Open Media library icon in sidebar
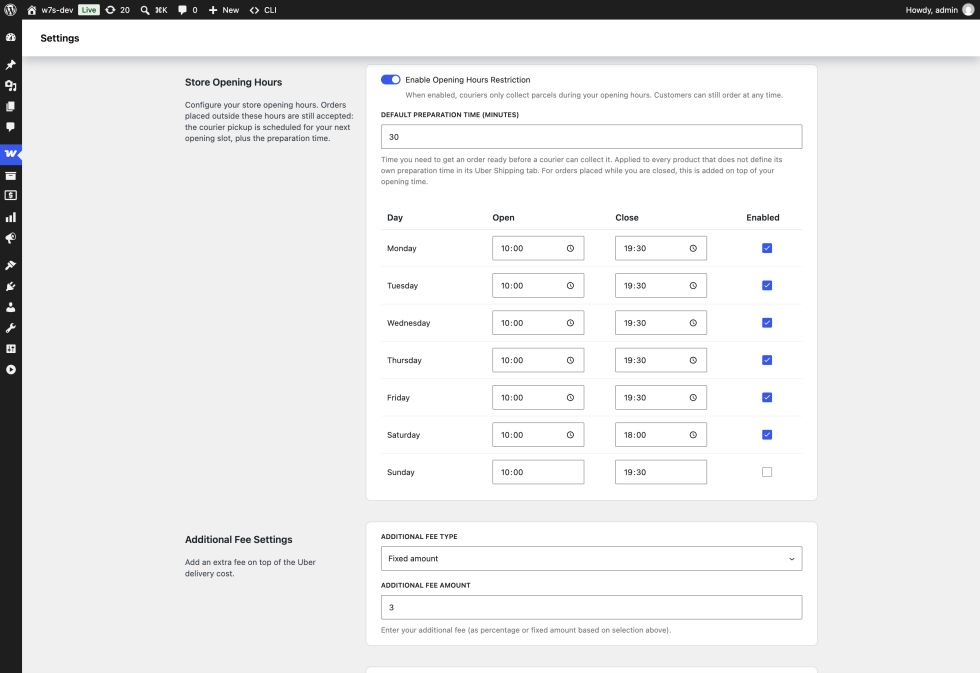The image size is (980, 673). pyautogui.click(x=11, y=86)
